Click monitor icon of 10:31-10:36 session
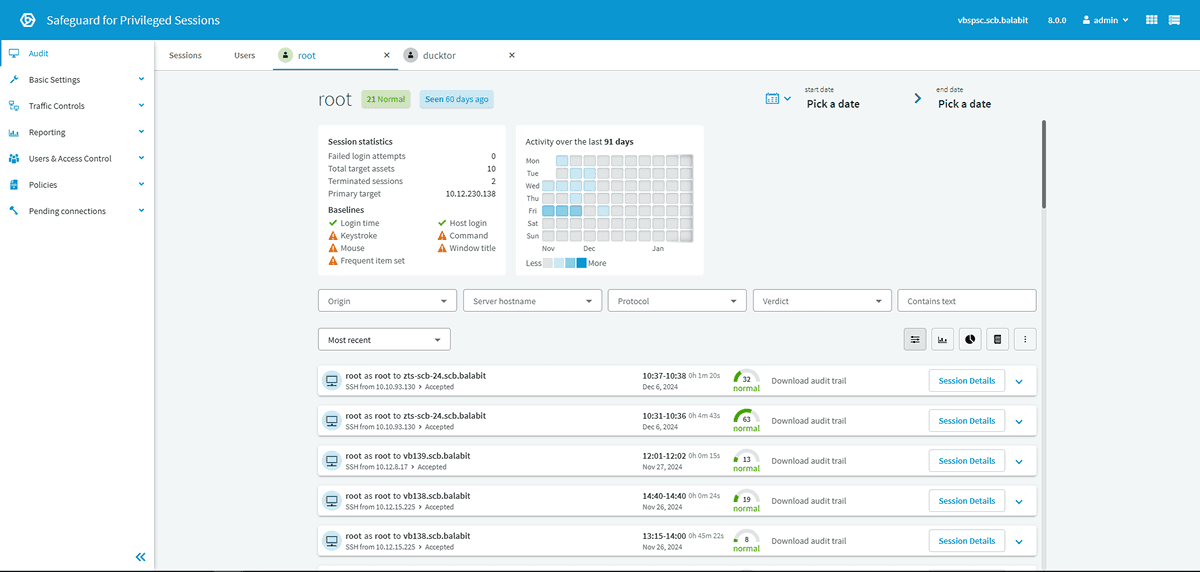This screenshot has height=572, width=1200. click(331, 420)
